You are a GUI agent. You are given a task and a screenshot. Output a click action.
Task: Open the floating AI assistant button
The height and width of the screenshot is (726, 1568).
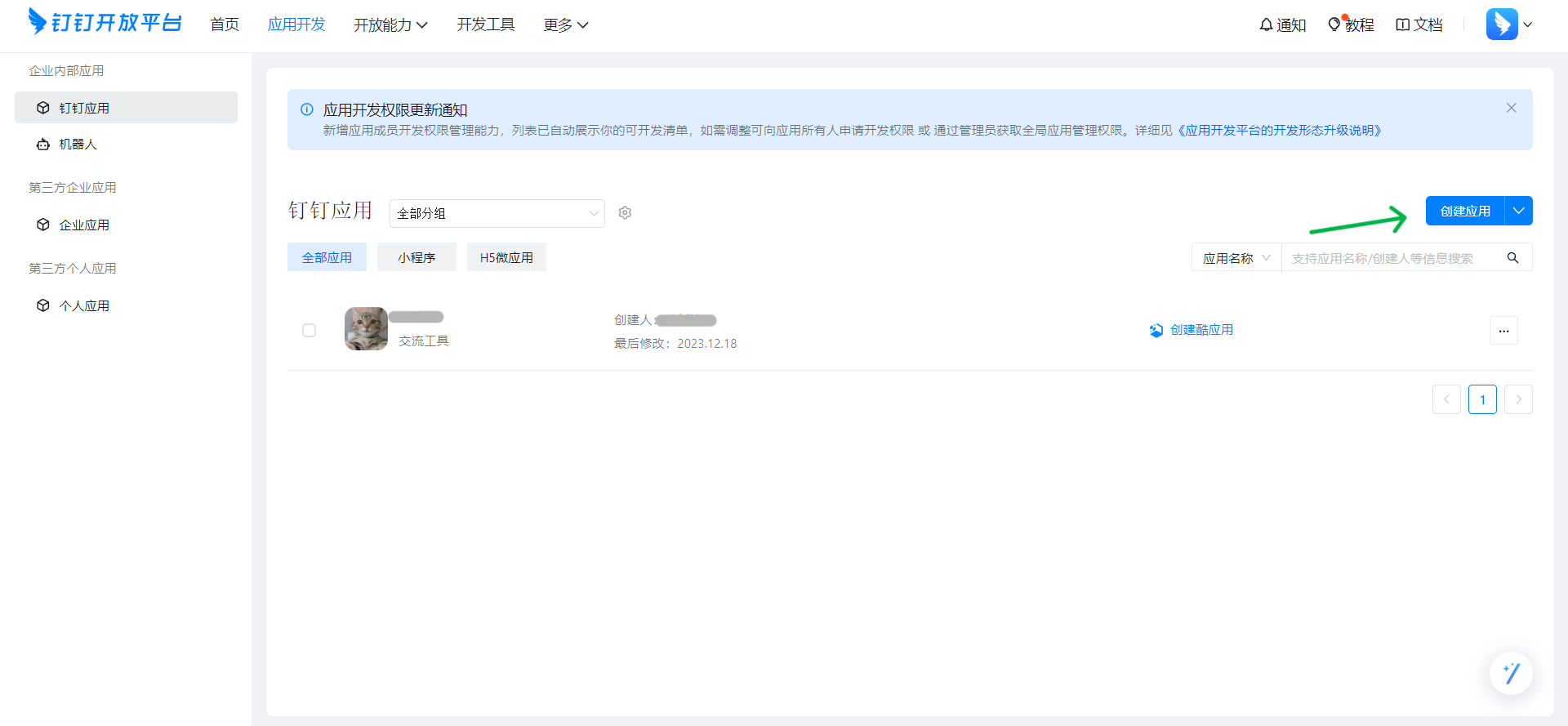click(x=1511, y=673)
